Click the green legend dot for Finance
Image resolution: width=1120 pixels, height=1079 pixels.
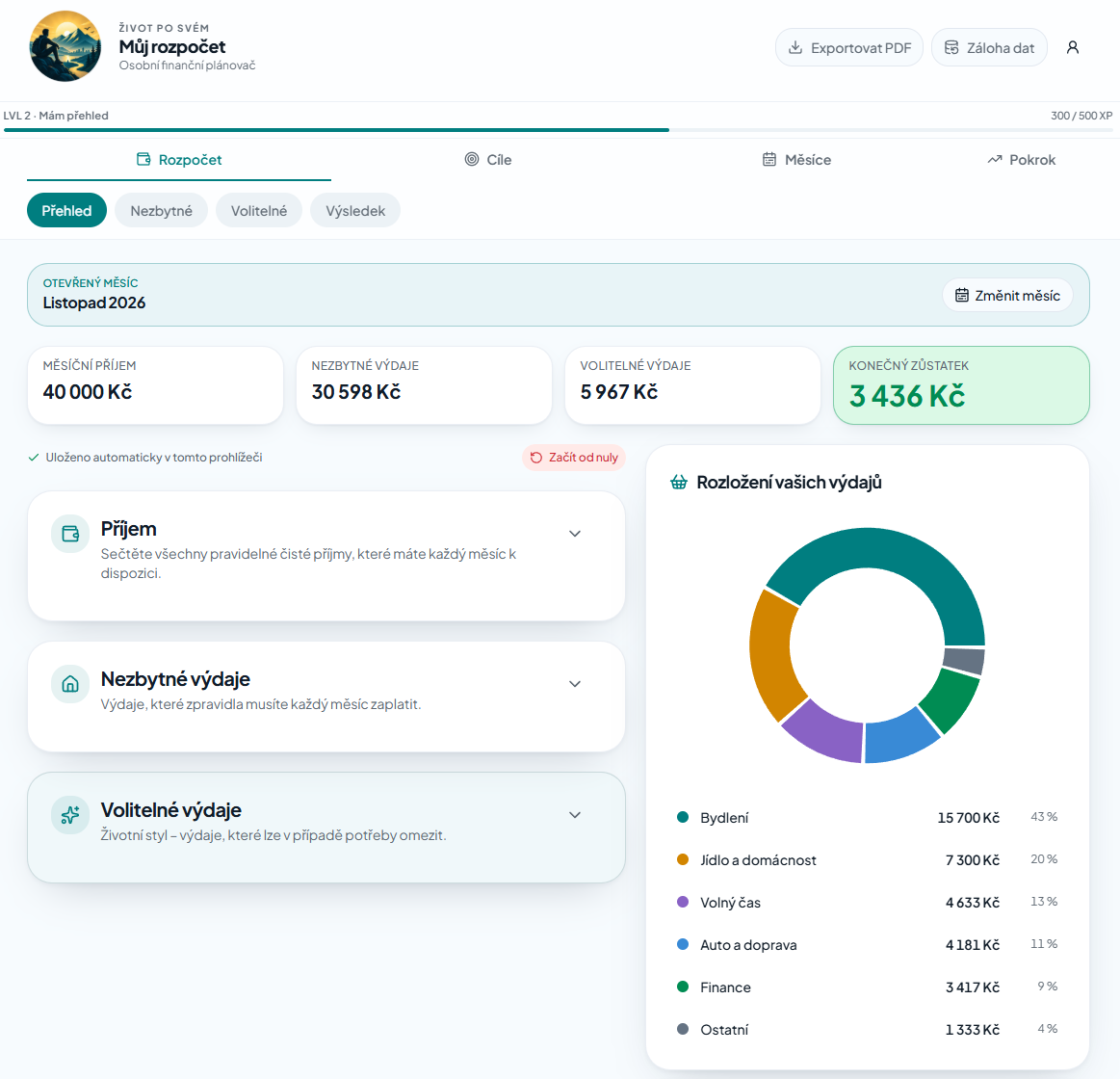click(683, 987)
